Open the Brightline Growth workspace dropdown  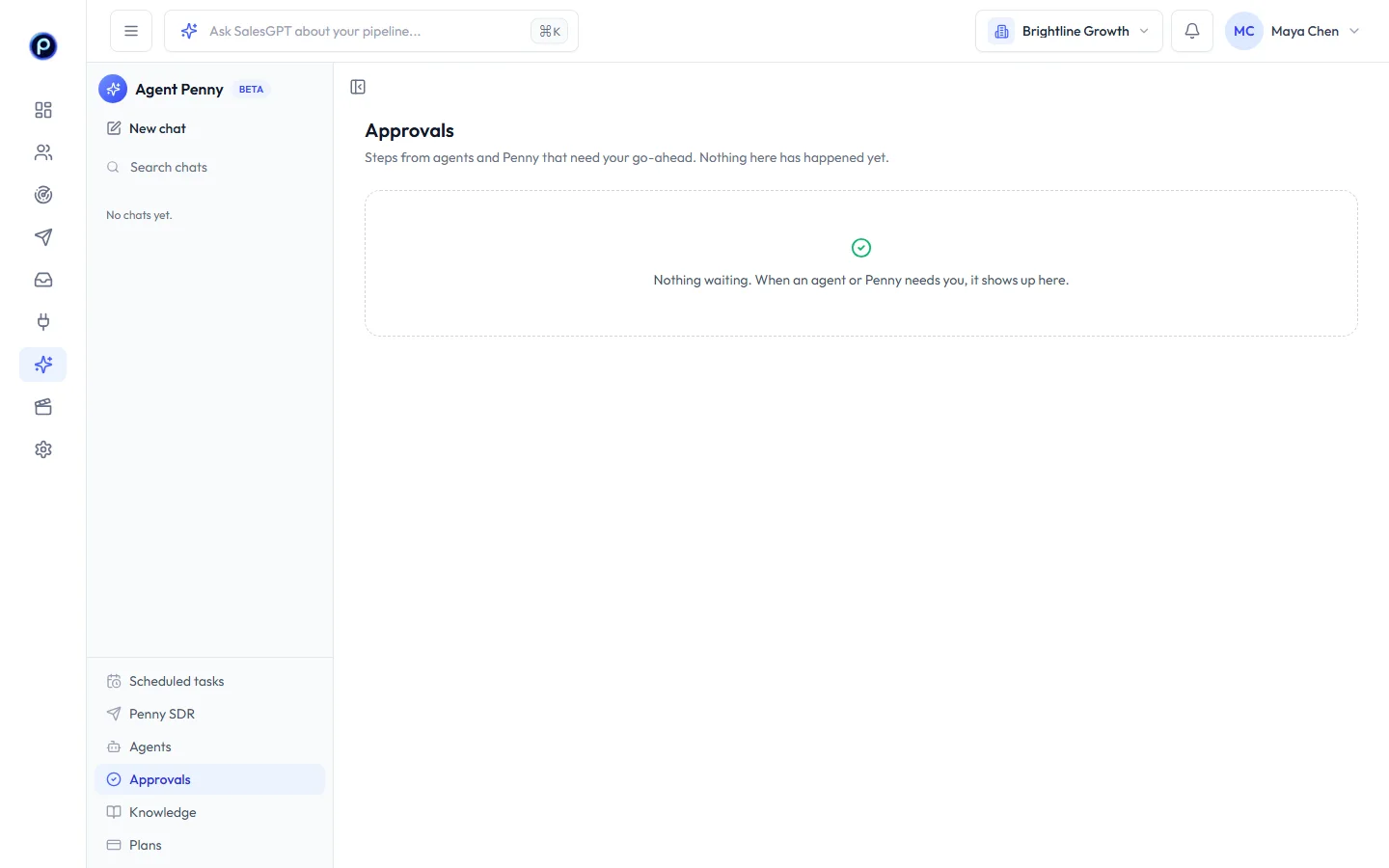1069,31
